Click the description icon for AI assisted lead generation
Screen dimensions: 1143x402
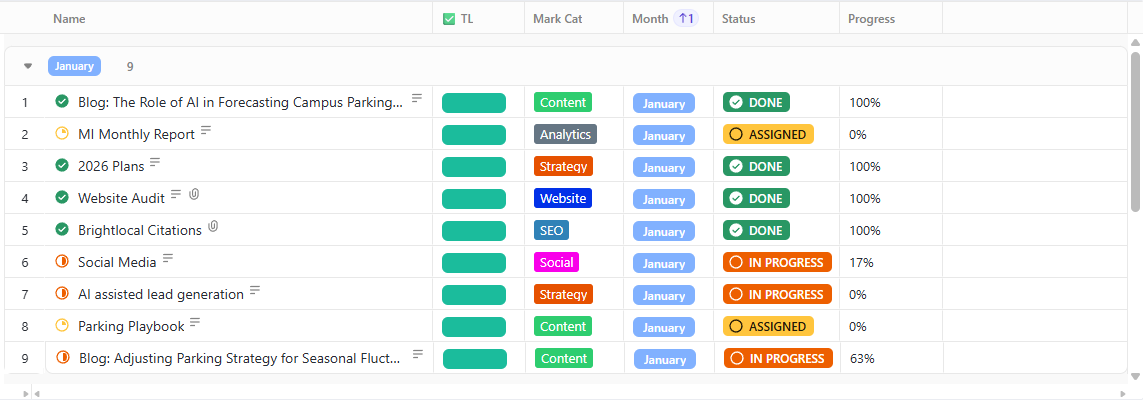pos(255,290)
